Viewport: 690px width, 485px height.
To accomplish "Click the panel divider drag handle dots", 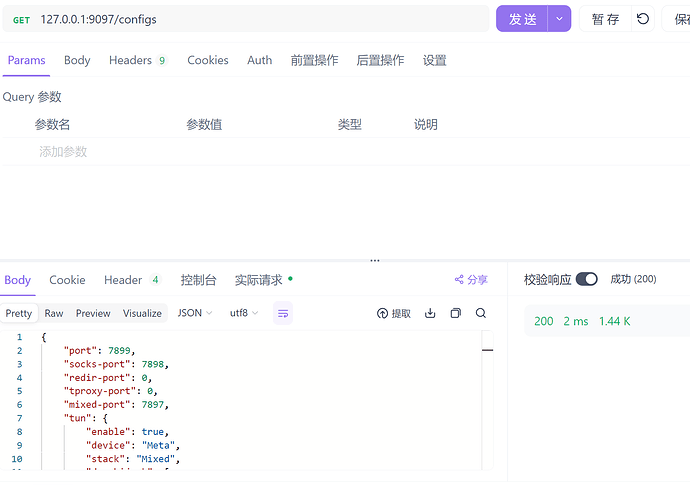I will [x=374, y=261].
